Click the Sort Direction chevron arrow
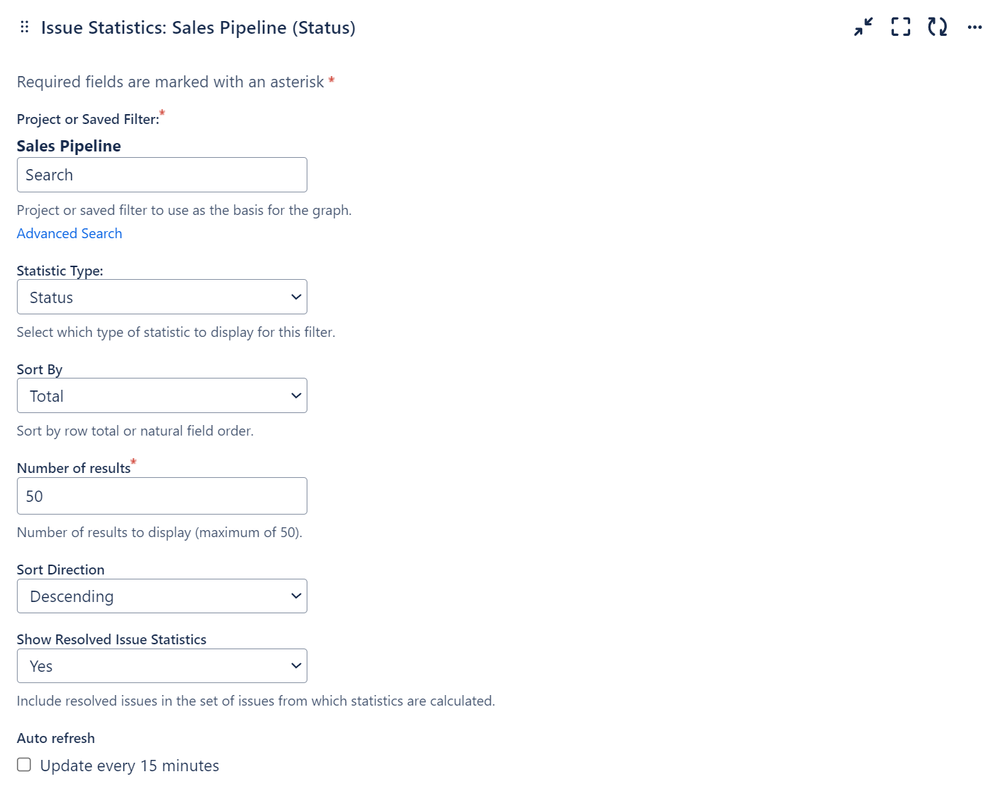The image size is (999, 800). pos(296,596)
